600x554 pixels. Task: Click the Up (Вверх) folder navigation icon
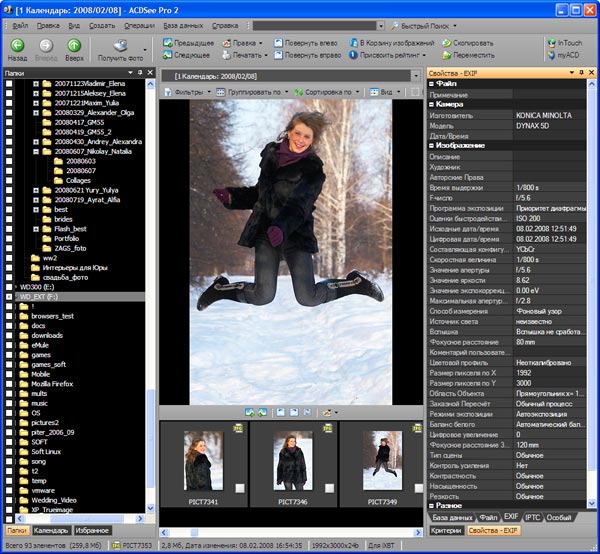tap(75, 47)
